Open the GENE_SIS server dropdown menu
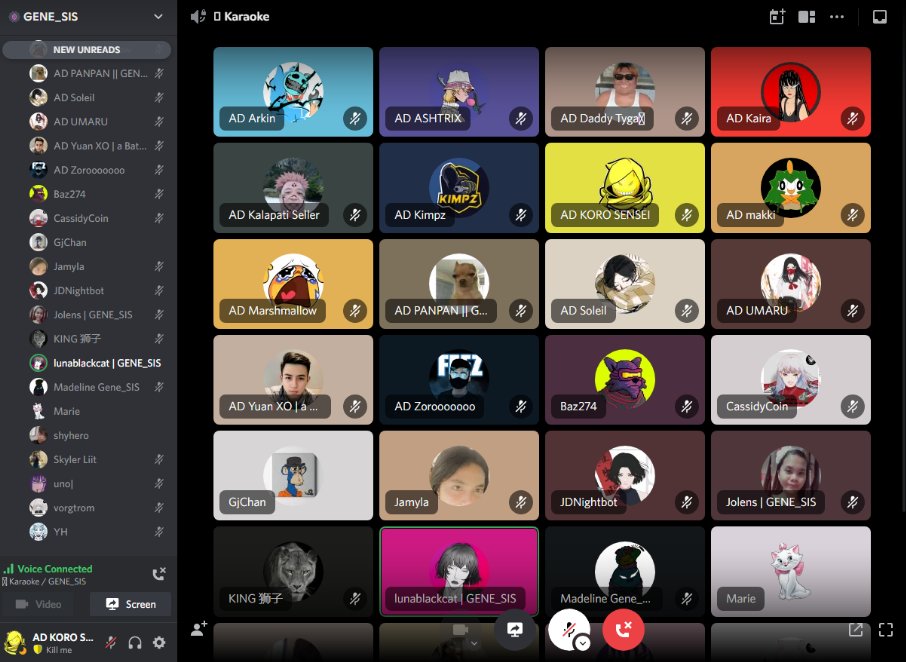 pyautogui.click(x=158, y=16)
